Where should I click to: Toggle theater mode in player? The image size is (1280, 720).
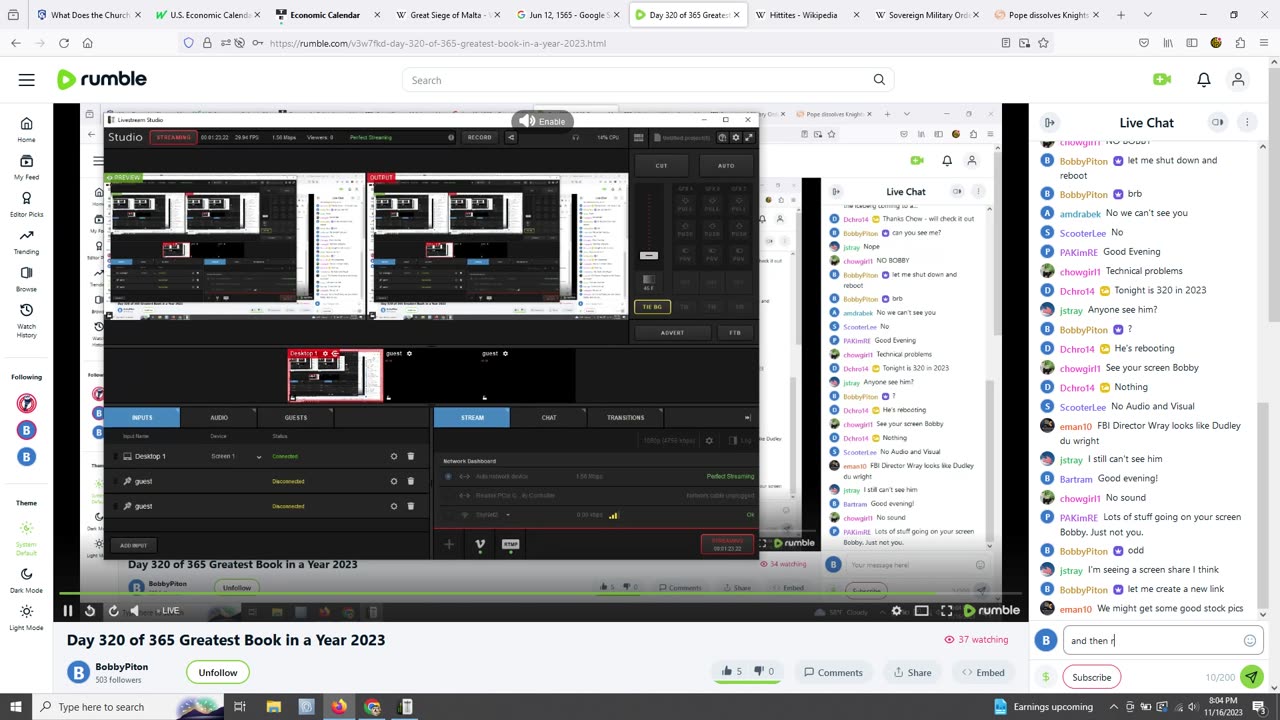922,610
